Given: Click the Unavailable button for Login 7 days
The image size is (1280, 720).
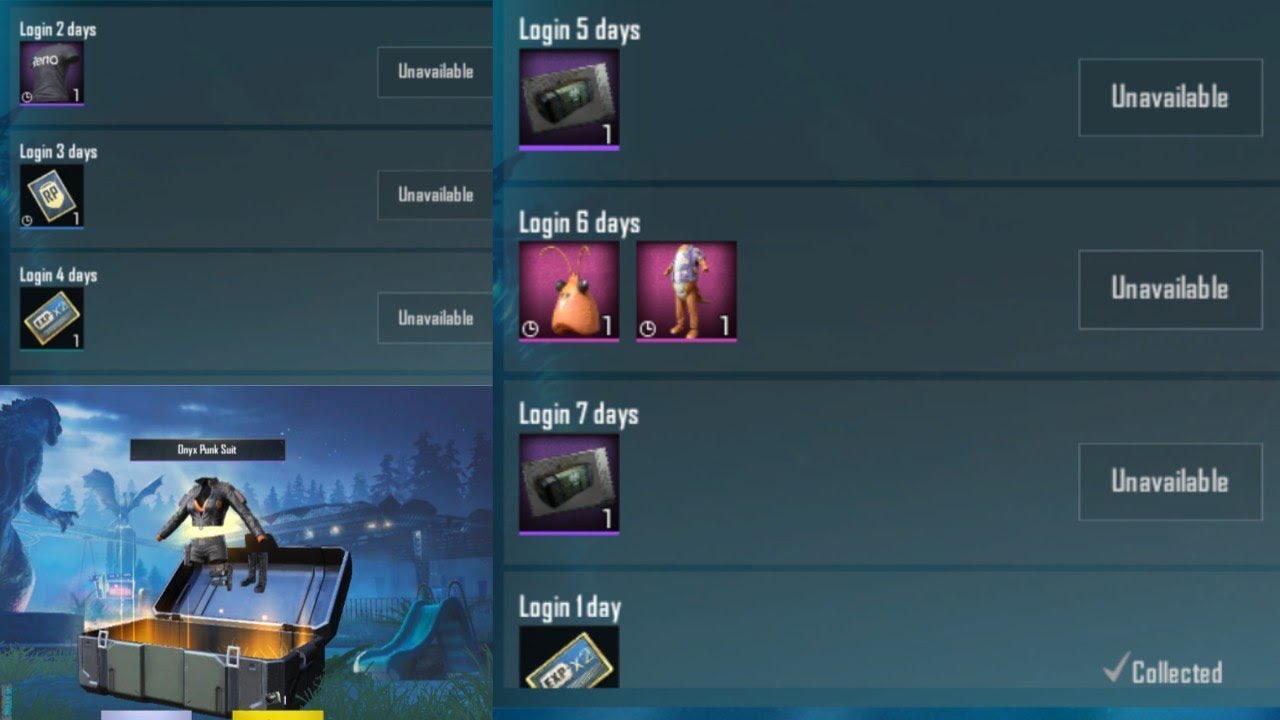Looking at the screenshot, I should coord(1170,481).
